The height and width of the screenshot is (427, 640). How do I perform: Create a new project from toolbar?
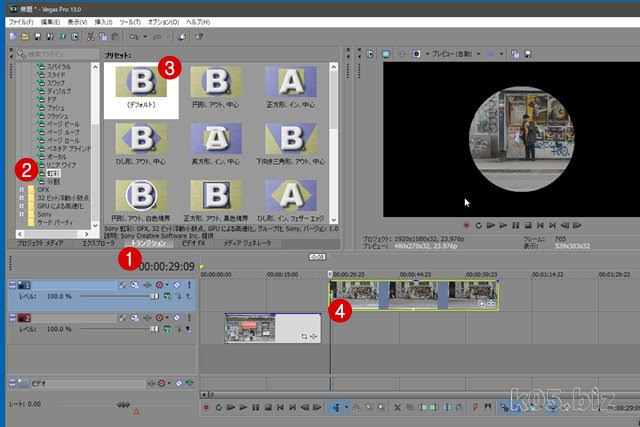tap(13, 37)
